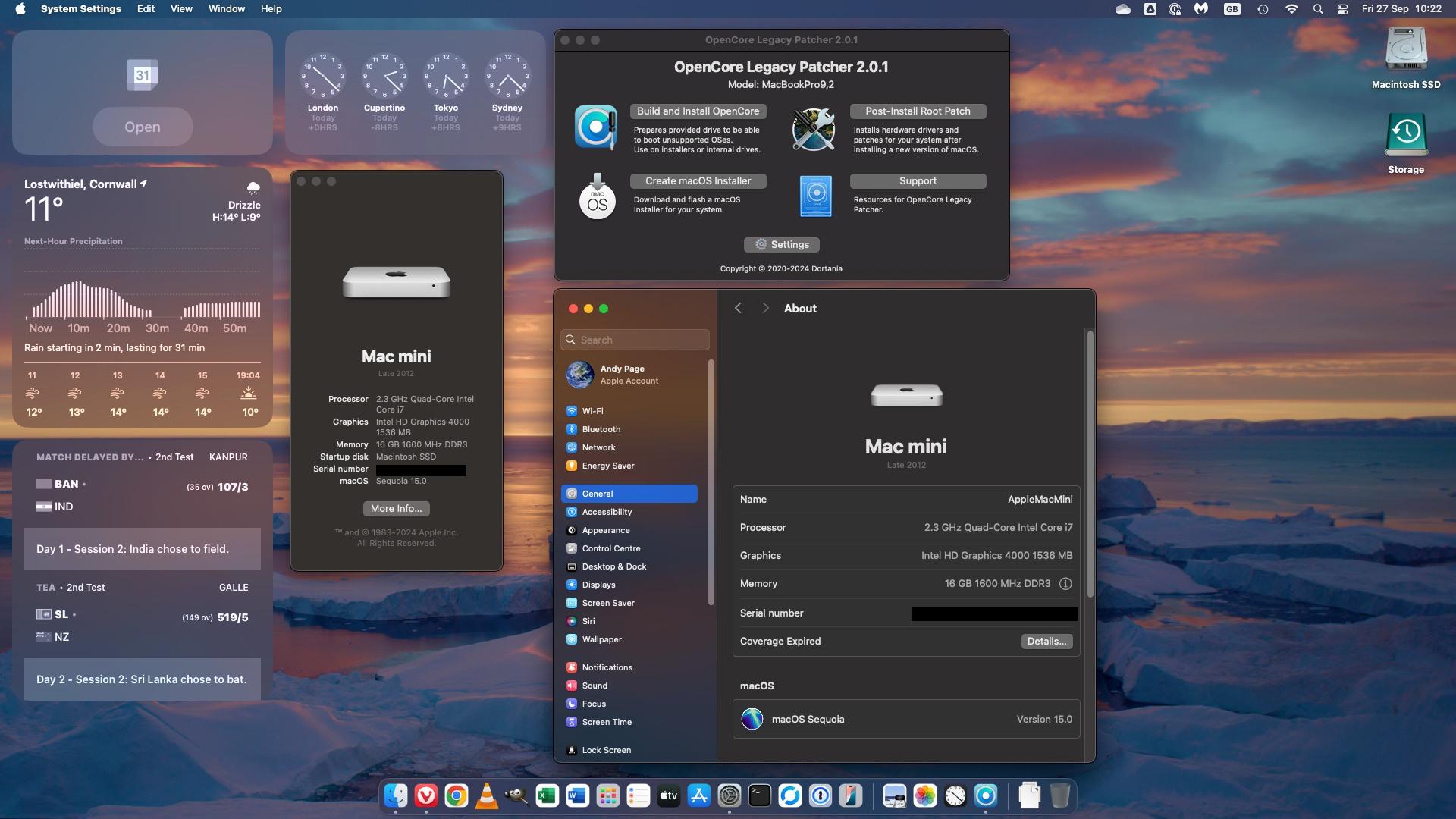Open Spotlight search in menu bar
The height and width of the screenshot is (819, 1456).
[x=1318, y=9]
